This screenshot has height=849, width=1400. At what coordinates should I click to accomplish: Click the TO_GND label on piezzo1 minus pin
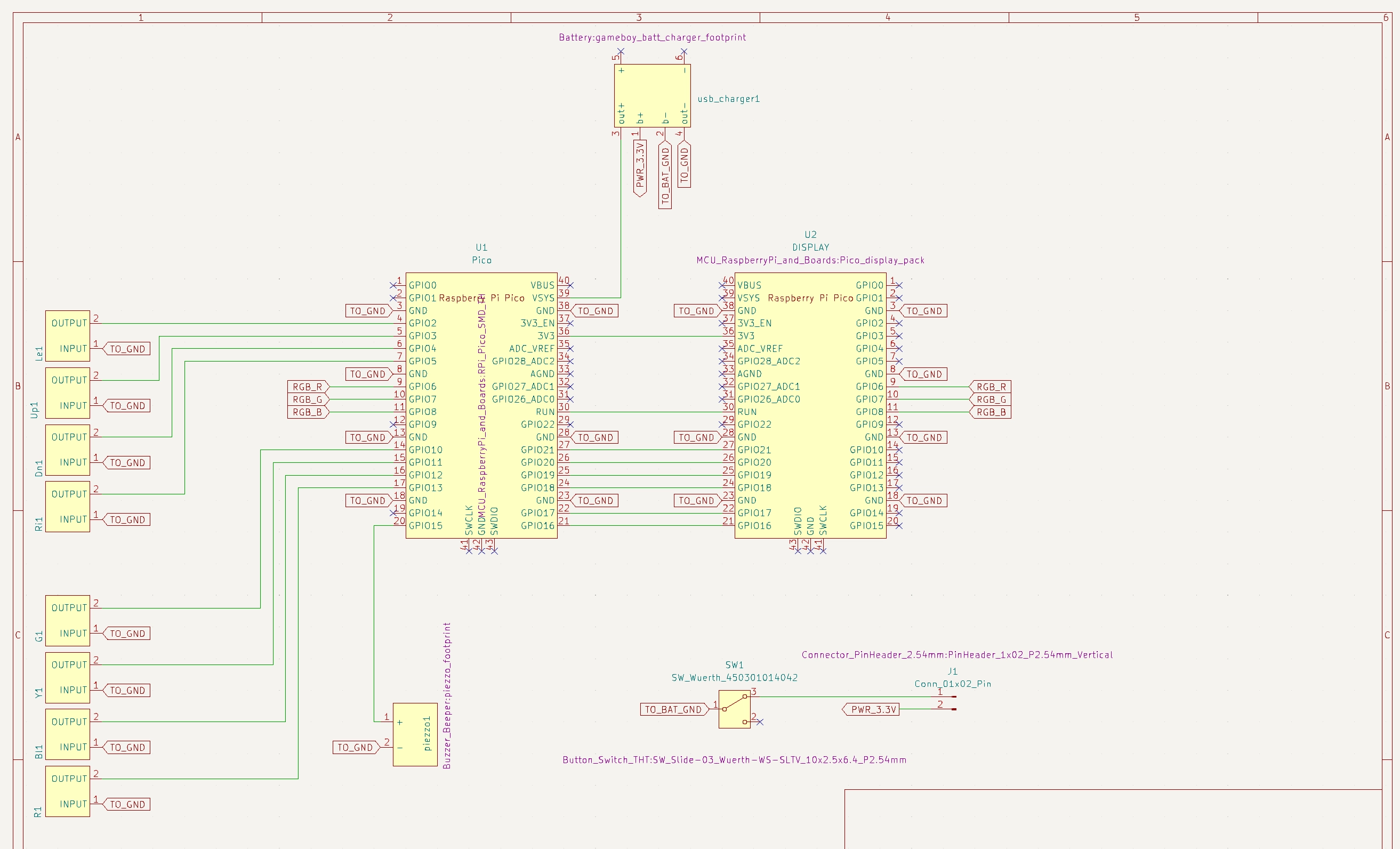click(356, 747)
